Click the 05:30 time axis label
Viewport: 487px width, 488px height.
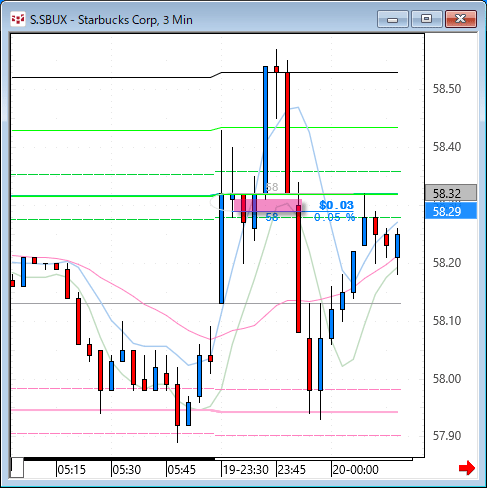click(127, 470)
